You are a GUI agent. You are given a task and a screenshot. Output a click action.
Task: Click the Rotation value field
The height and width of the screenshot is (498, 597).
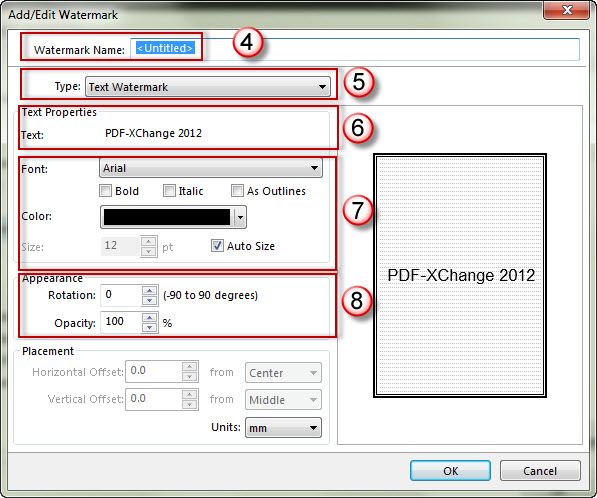pyautogui.click(x=121, y=295)
